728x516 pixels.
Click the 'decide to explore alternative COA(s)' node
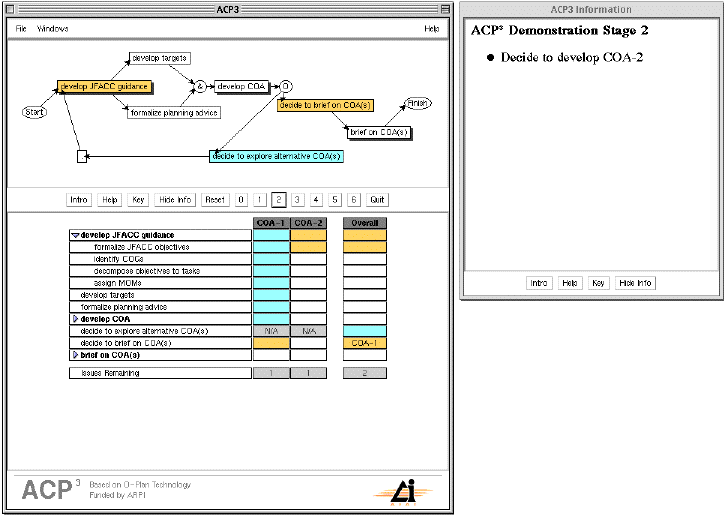[277, 156]
